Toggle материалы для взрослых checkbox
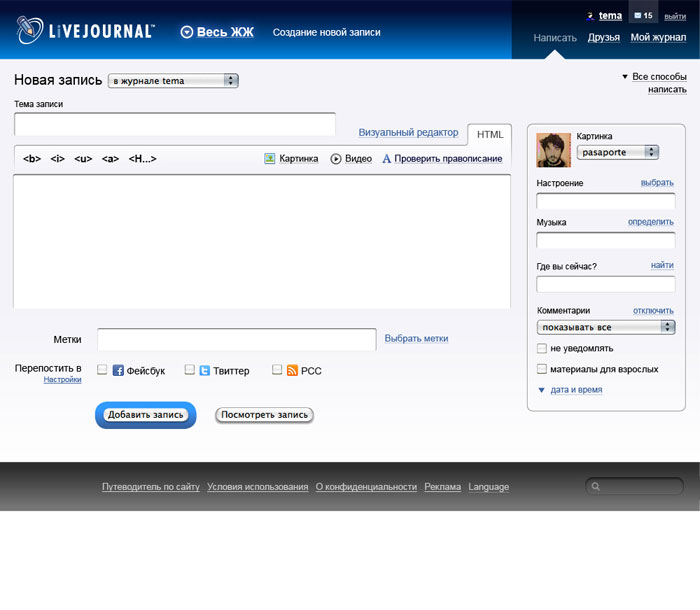Viewport: 700px width, 610px height. click(x=541, y=369)
